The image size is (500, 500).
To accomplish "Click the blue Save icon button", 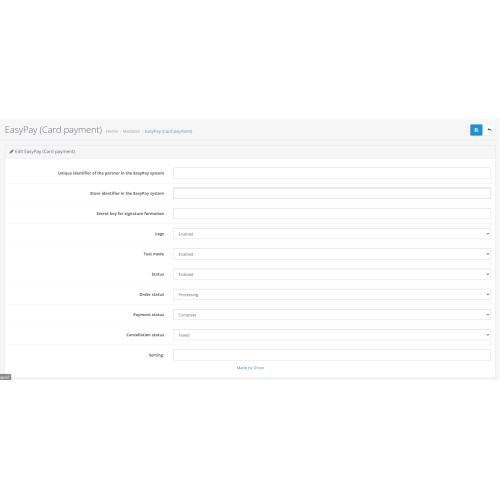I will tap(476, 130).
